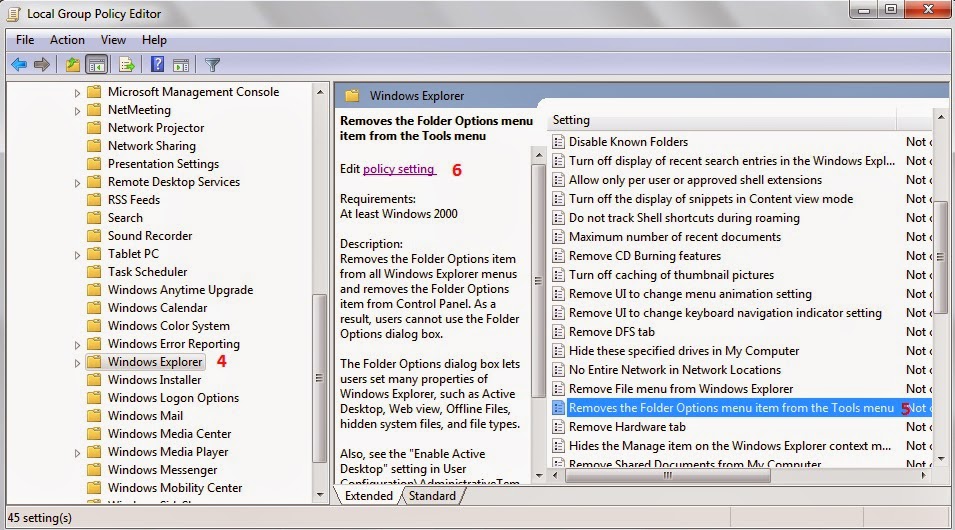Open the File menu
The height and width of the screenshot is (530, 955).
click(x=25, y=40)
